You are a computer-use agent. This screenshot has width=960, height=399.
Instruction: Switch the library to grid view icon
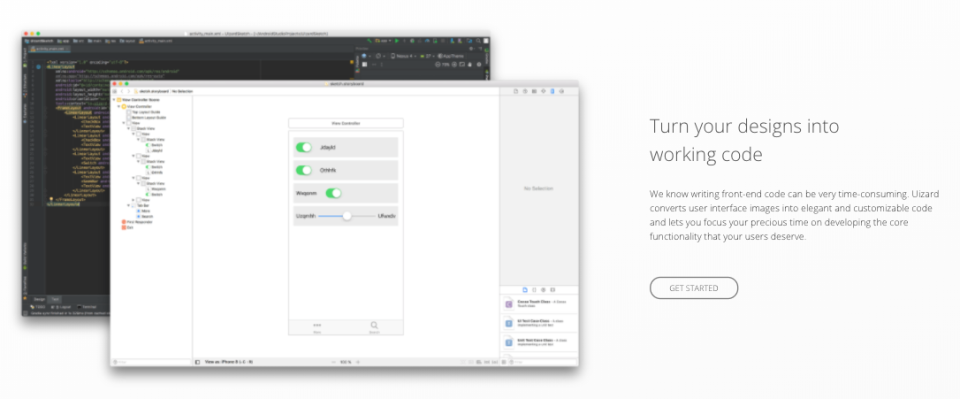pos(504,362)
